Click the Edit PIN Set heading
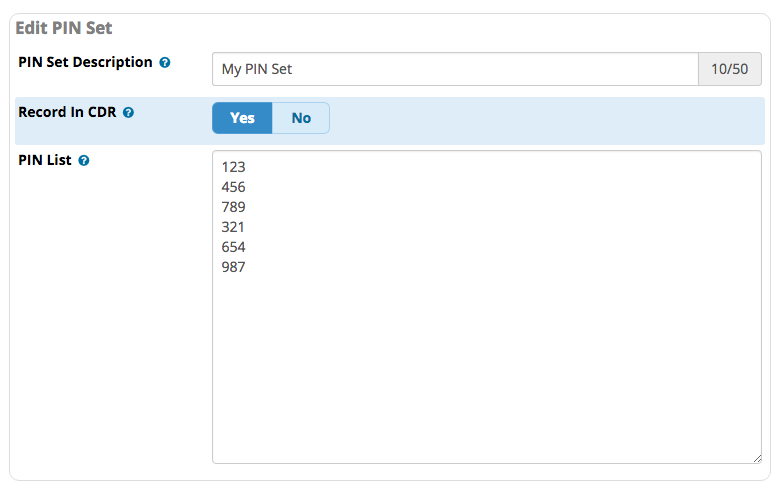Screen dimensions: 778x488 tap(64, 28)
